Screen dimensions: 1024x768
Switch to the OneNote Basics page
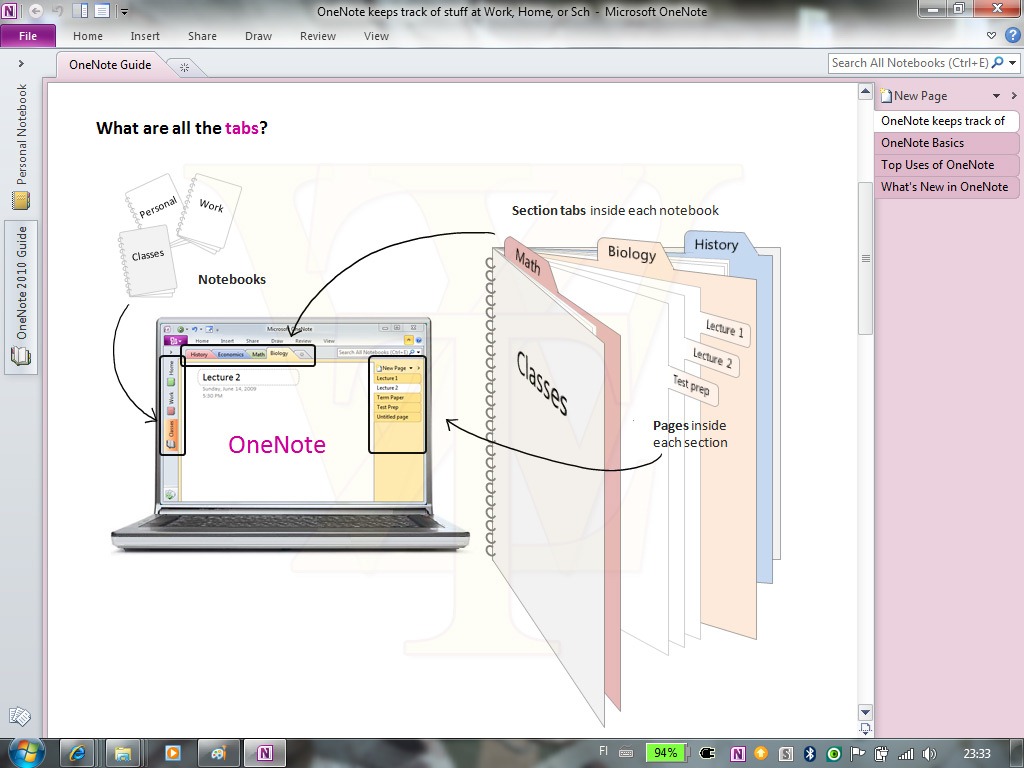(922, 143)
